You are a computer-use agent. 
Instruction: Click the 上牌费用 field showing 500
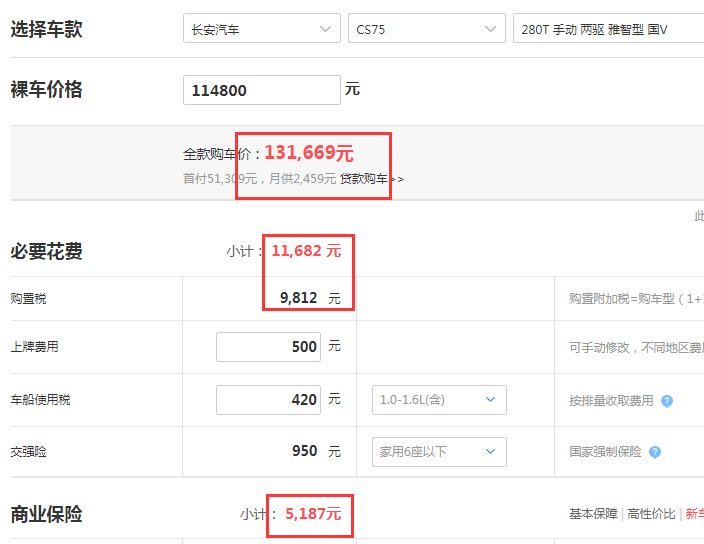pyautogui.click(x=268, y=347)
